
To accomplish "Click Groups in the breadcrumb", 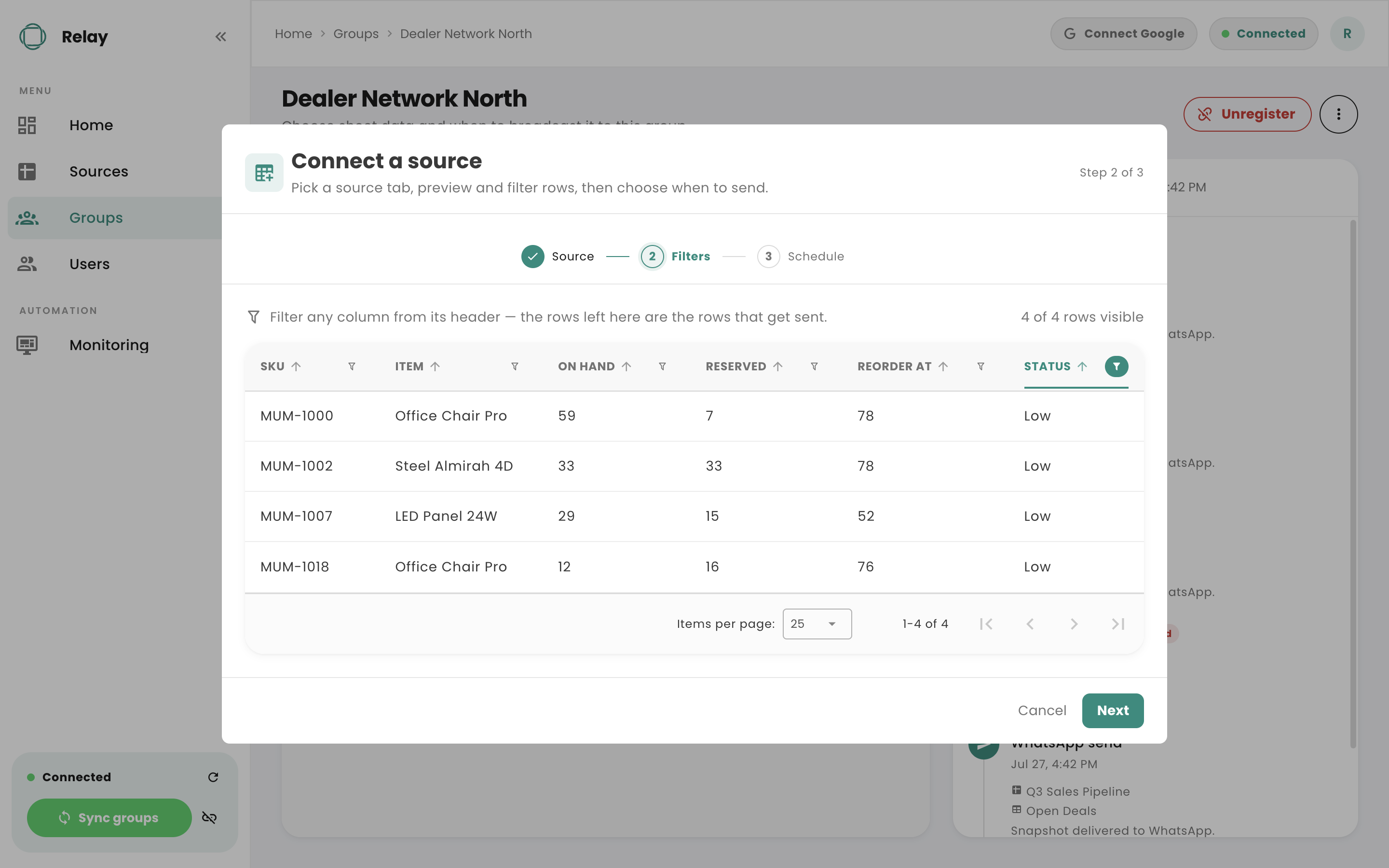I will click(x=356, y=34).
